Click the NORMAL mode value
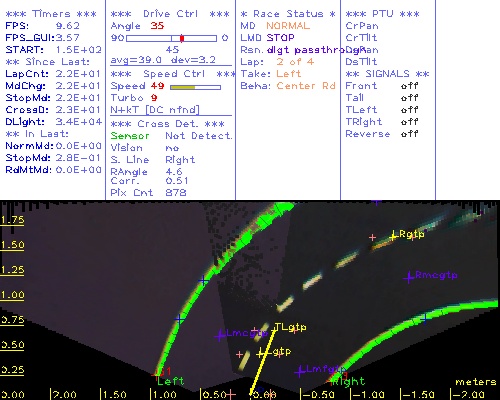 click(288, 26)
